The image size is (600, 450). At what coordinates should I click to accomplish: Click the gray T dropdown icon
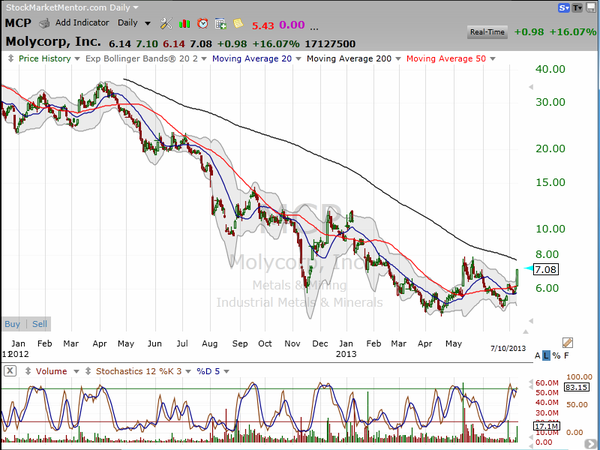click(577, 8)
